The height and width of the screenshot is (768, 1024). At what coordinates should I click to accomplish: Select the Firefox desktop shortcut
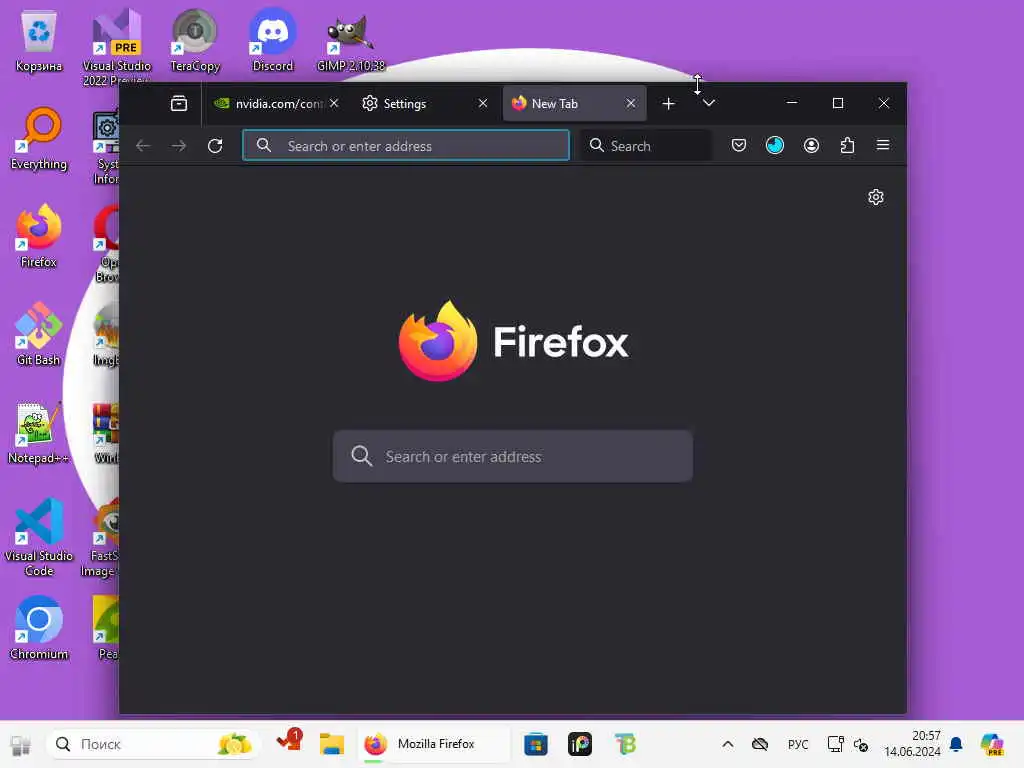[x=39, y=236]
